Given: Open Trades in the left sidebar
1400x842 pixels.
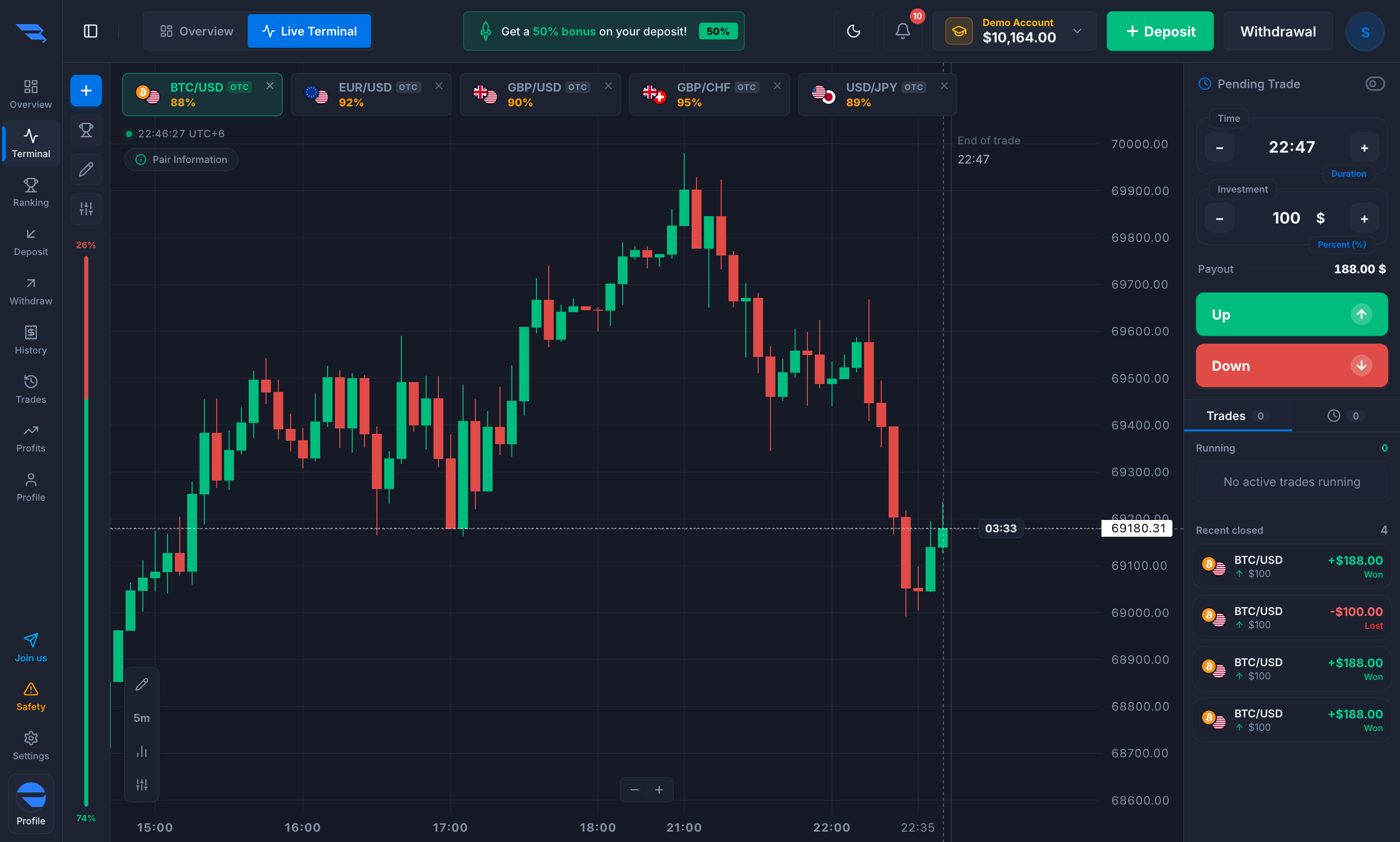Looking at the screenshot, I should tap(31, 389).
